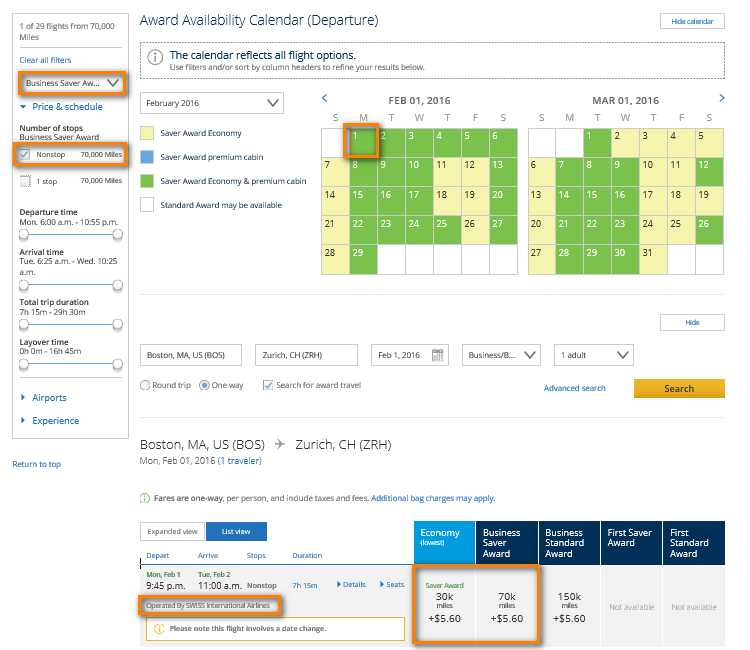Screen dimensions: 750x650
Task: Click the date change warning icon
Action: pos(158,629)
